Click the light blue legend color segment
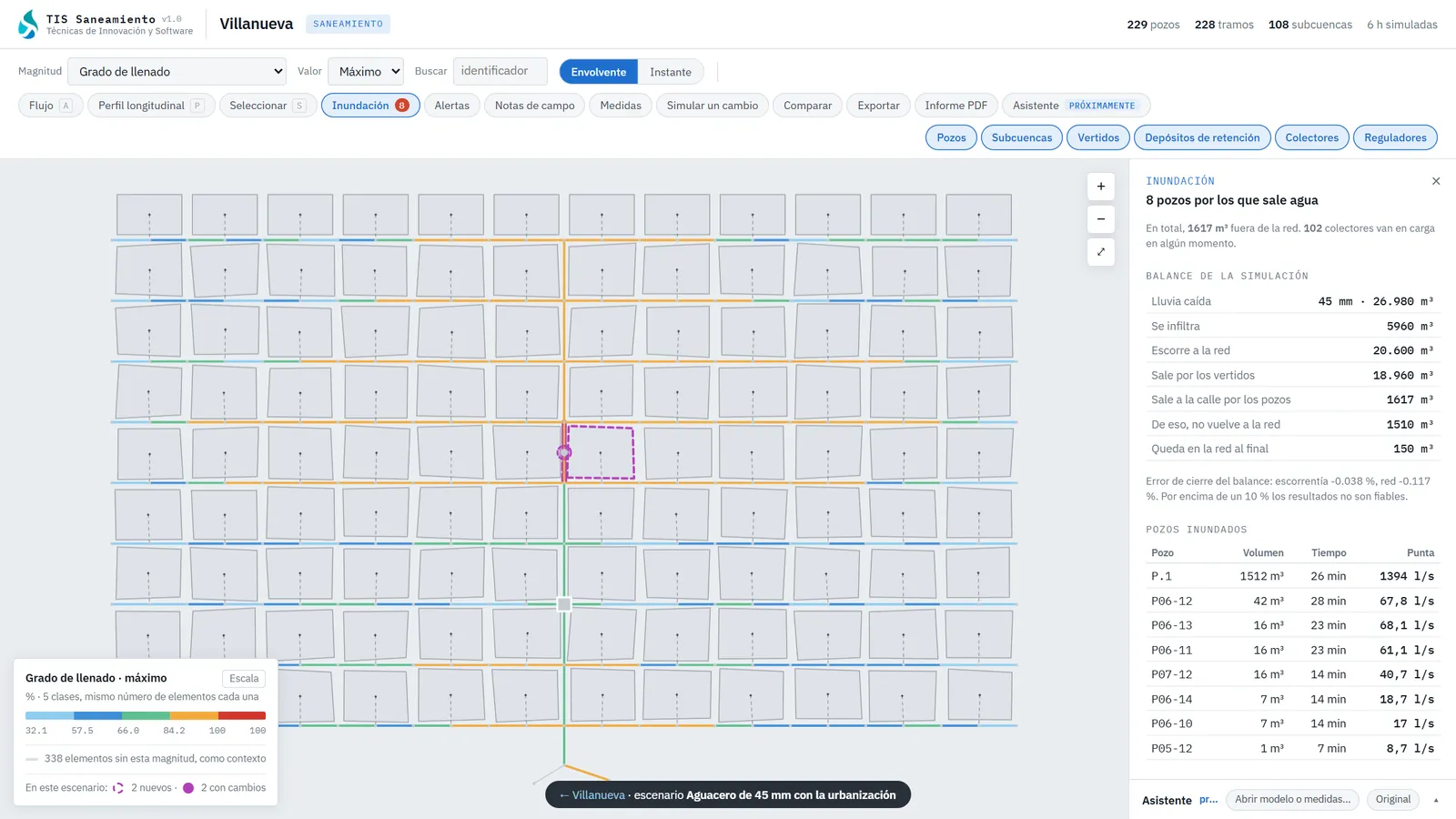This screenshot has width=1456, height=819. [49, 715]
